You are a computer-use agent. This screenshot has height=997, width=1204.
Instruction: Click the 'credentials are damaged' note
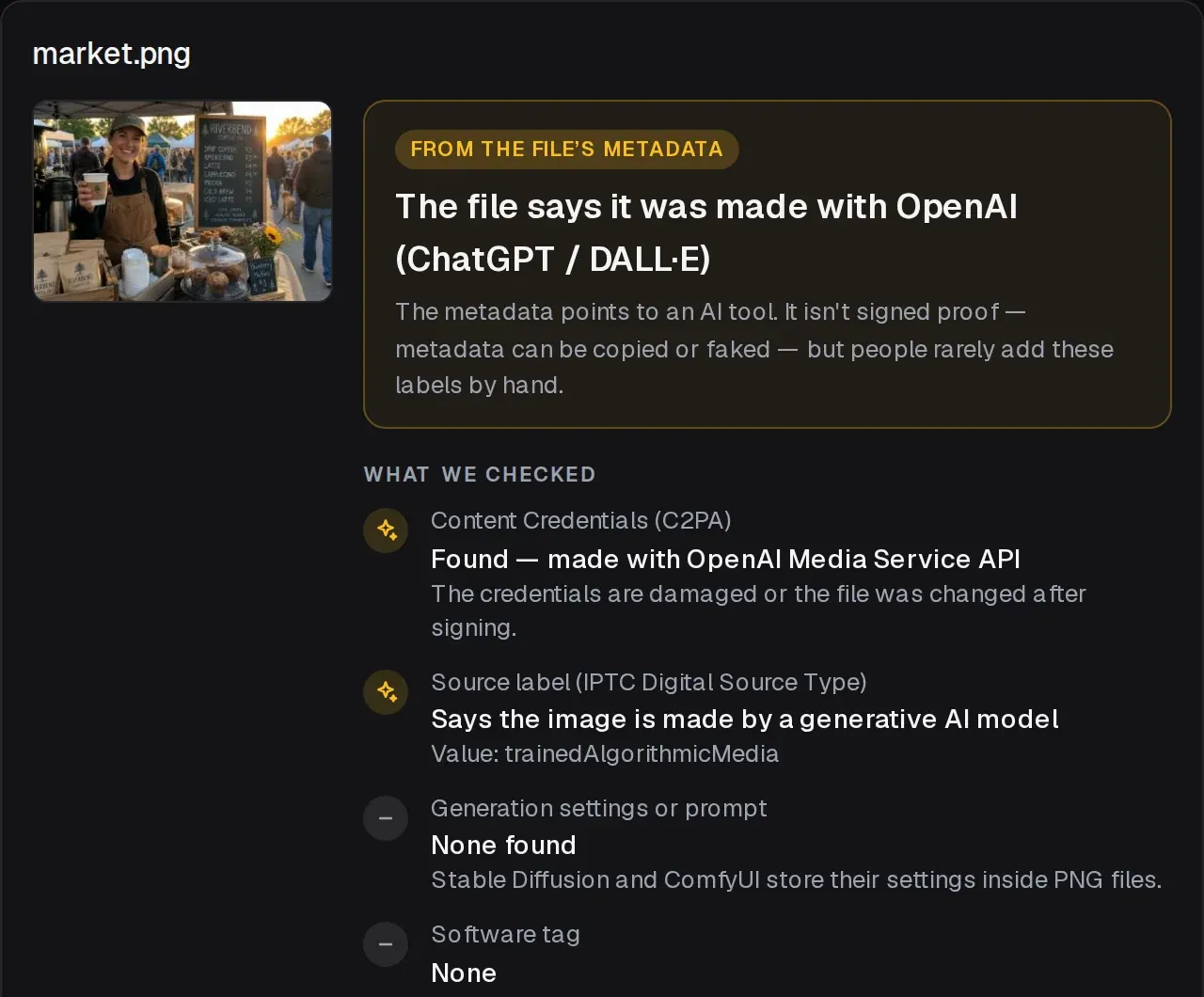[x=758, y=610]
